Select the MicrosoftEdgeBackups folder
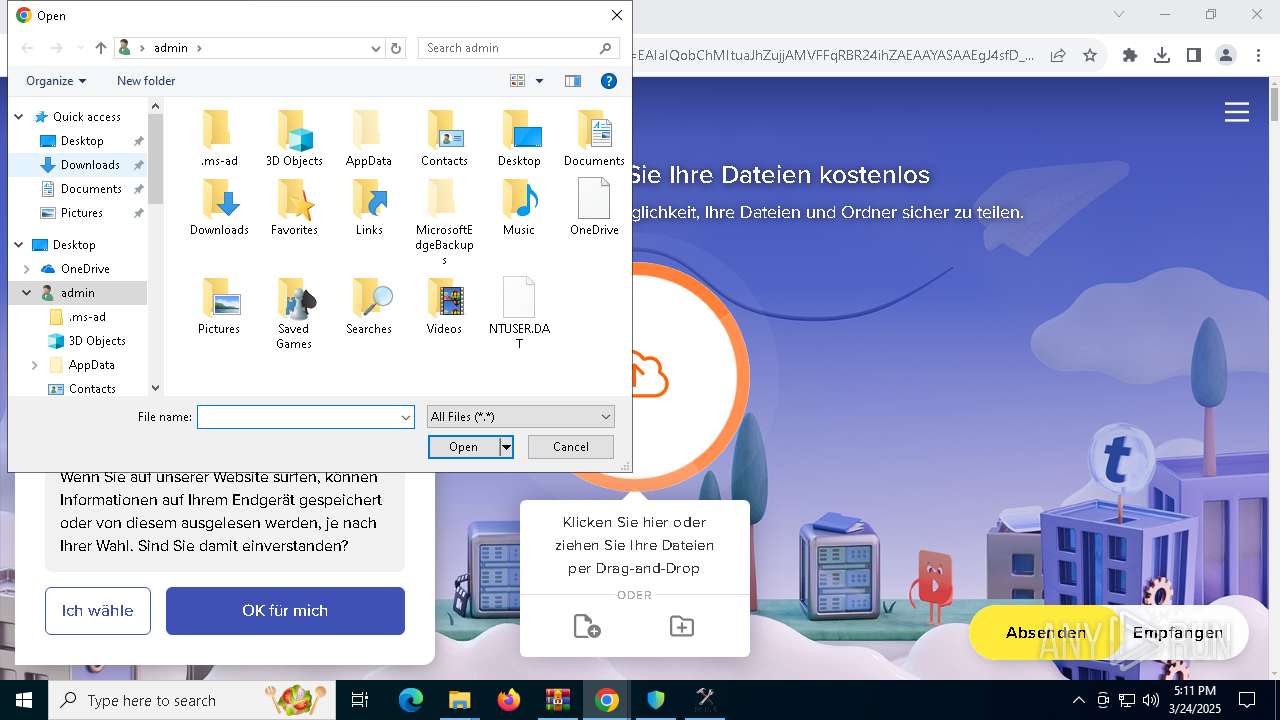The width and height of the screenshot is (1280, 720). [444, 223]
